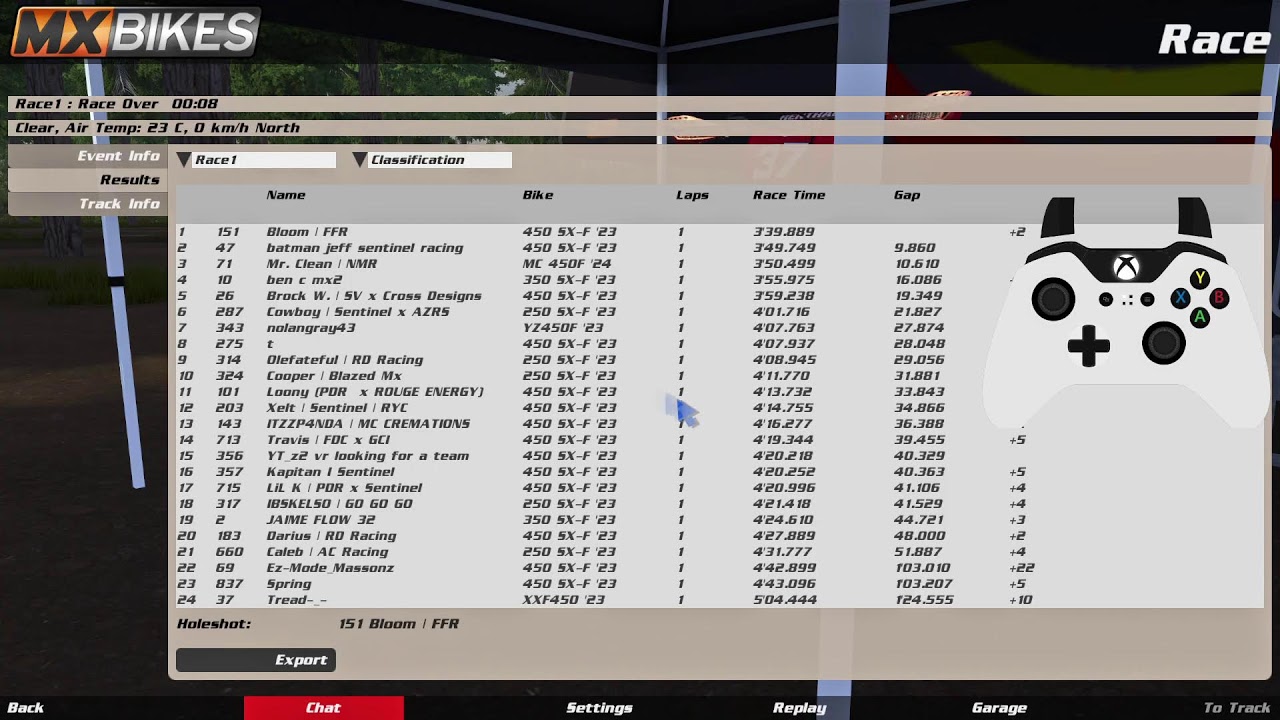Image resolution: width=1280 pixels, height=720 pixels.
Task: Select Cooper | Blazed Mx row
Action: pyautogui.click(x=720, y=376)
